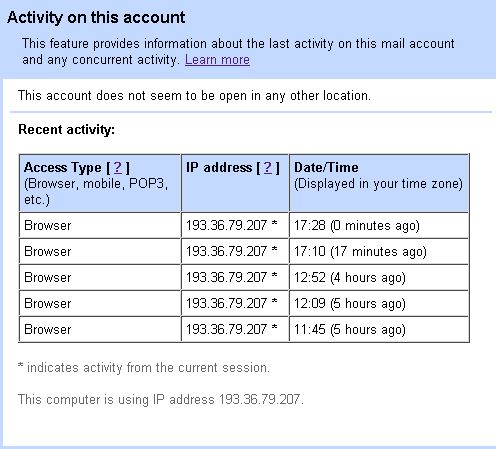496x449 pixels.
Task: Click the Activity on this account heading
Action: (x=96, y=17)
